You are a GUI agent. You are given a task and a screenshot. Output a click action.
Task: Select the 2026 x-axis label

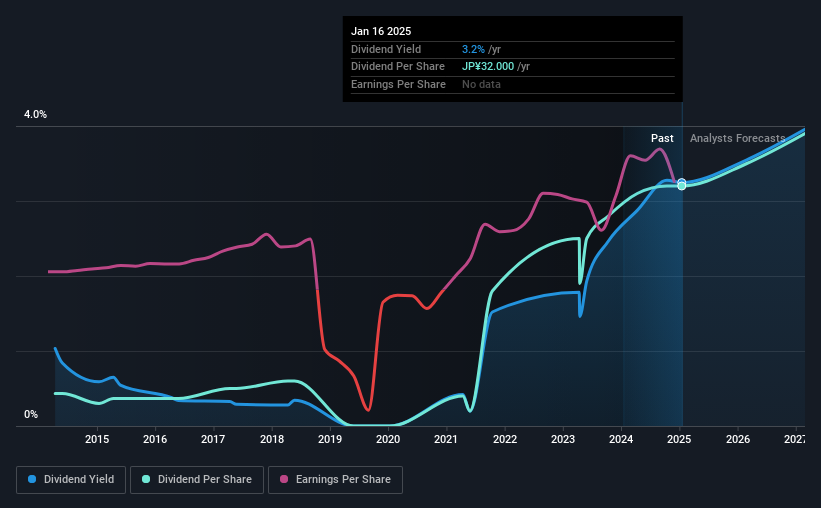(x=738, y=439)
